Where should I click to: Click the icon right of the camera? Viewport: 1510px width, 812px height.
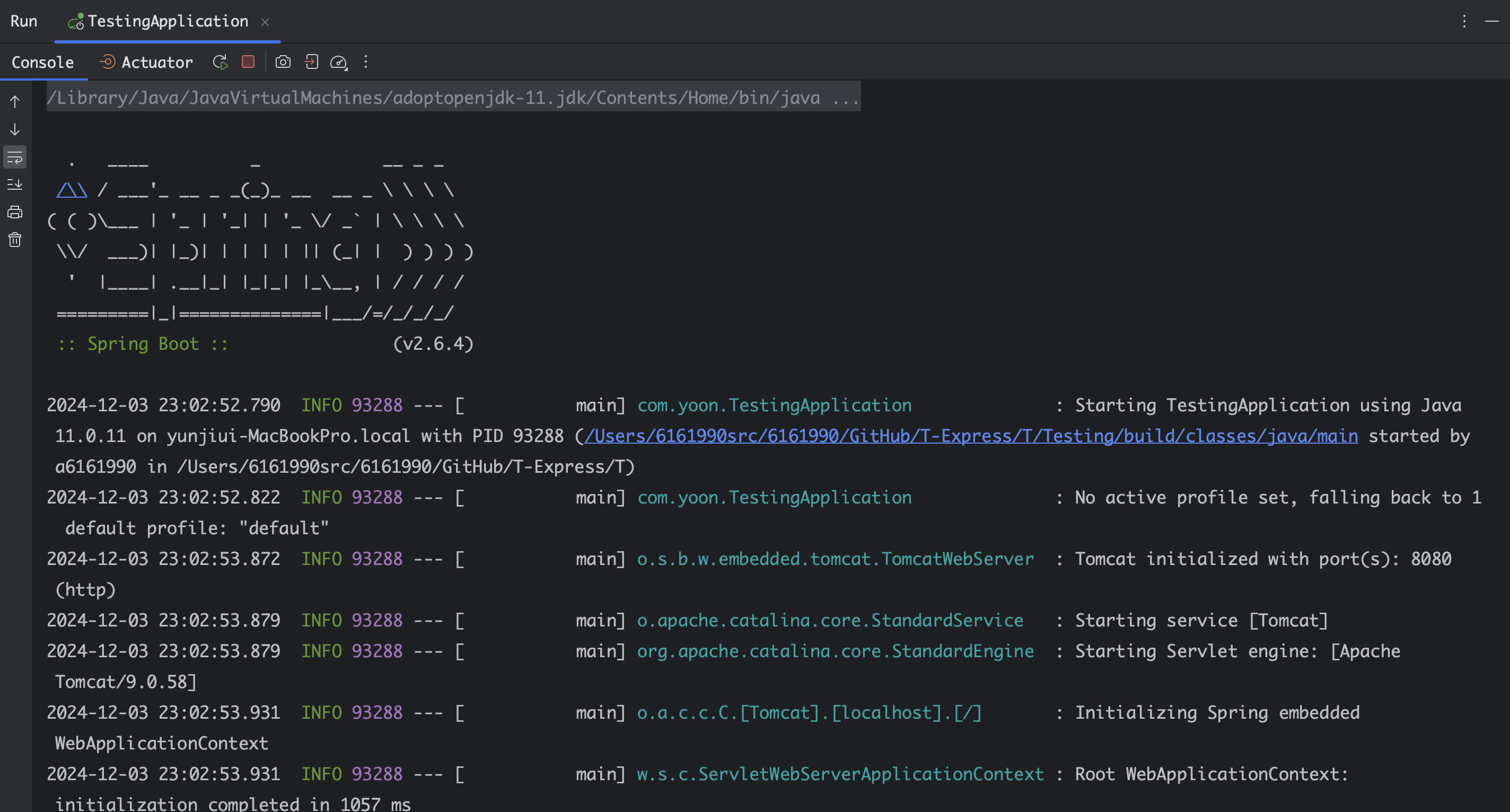(311, 62)
